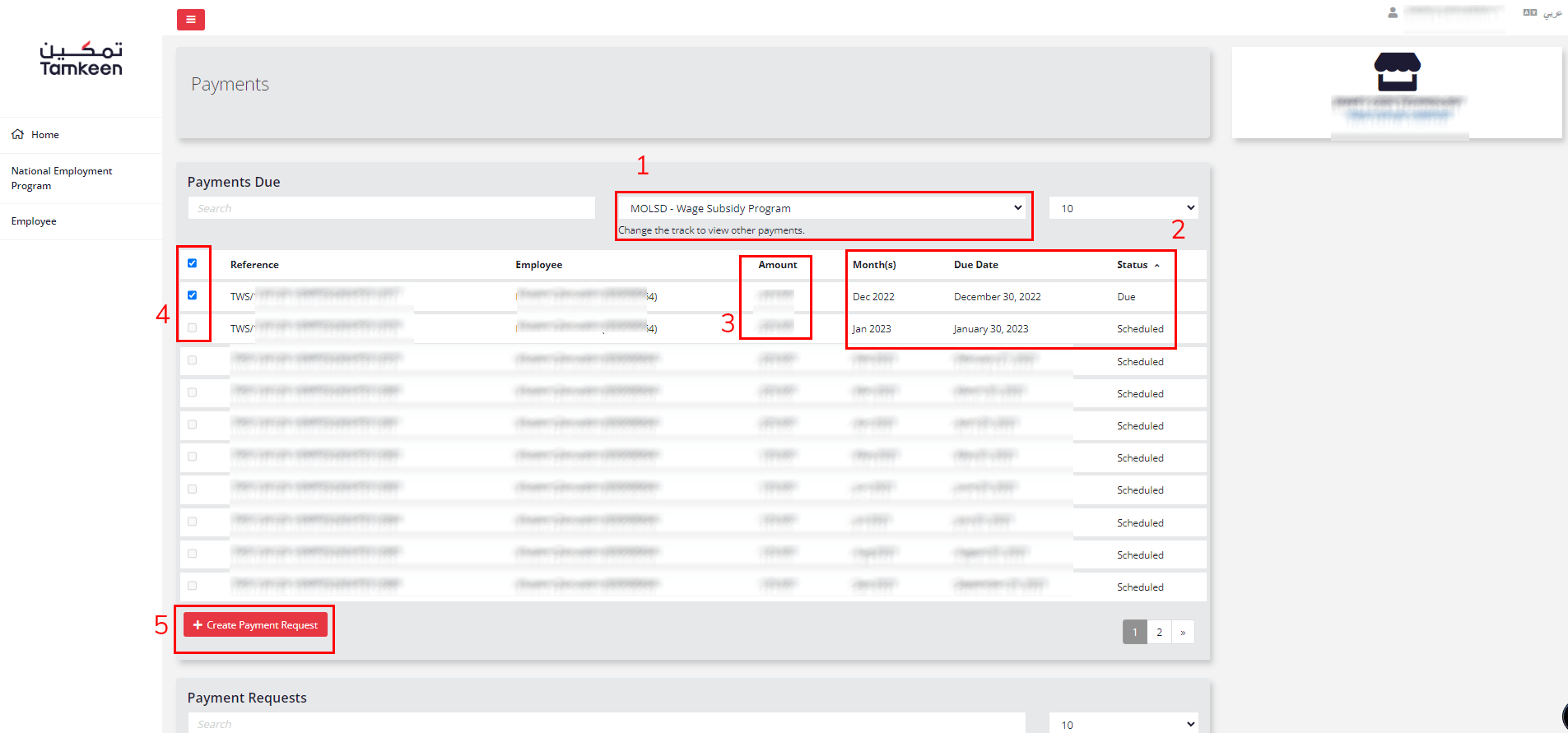Screen dimensions: 1568x733
Task: Click the Tamkeen logo
Action: pos(81,59)
